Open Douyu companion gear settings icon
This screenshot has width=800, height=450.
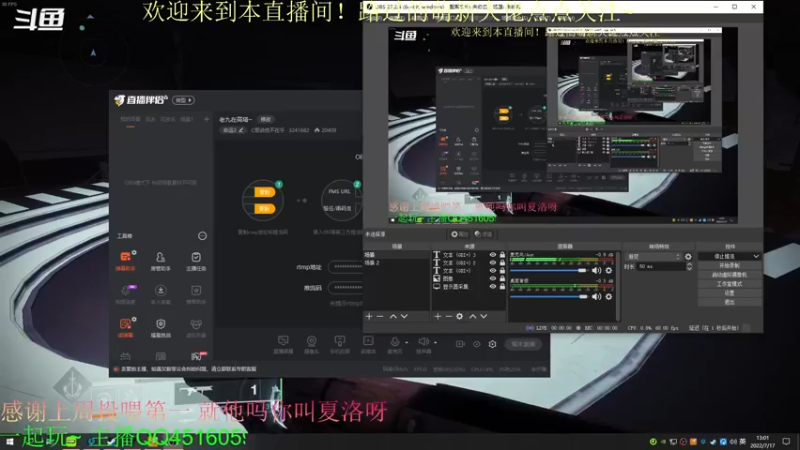pyautogui.click(x=492, y=344)
